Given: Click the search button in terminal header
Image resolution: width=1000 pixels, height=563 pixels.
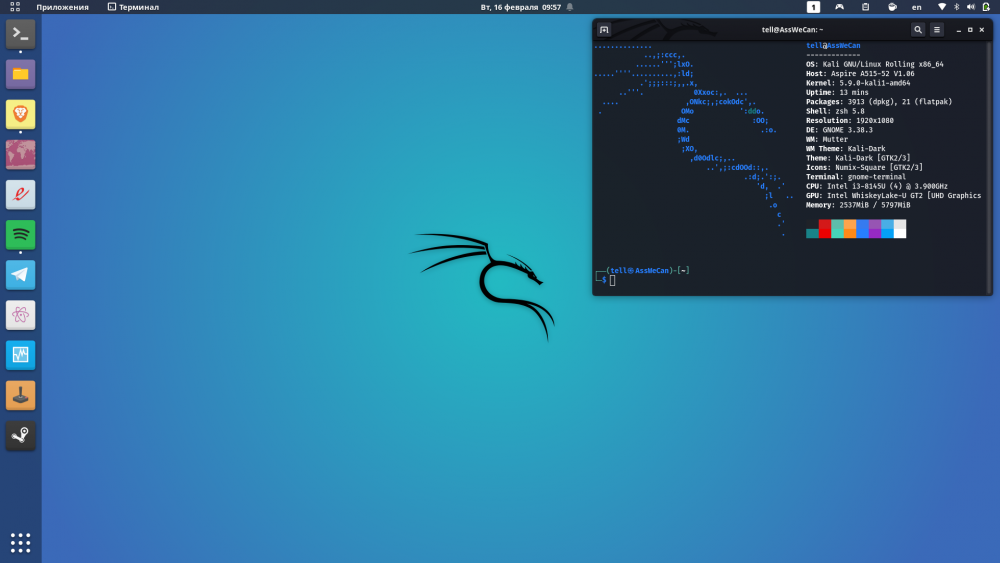Looking at the screenshot, I should coord(917,30).
